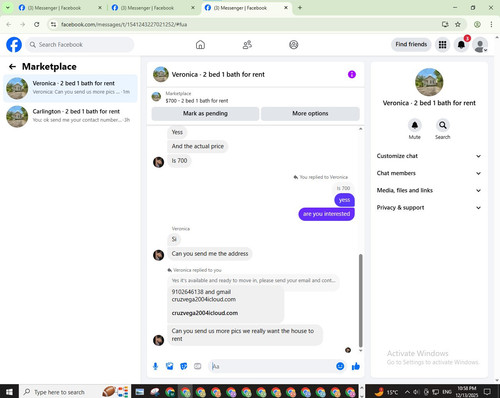
Task: Open the Groups icon in top navigation
Action: 294,45
